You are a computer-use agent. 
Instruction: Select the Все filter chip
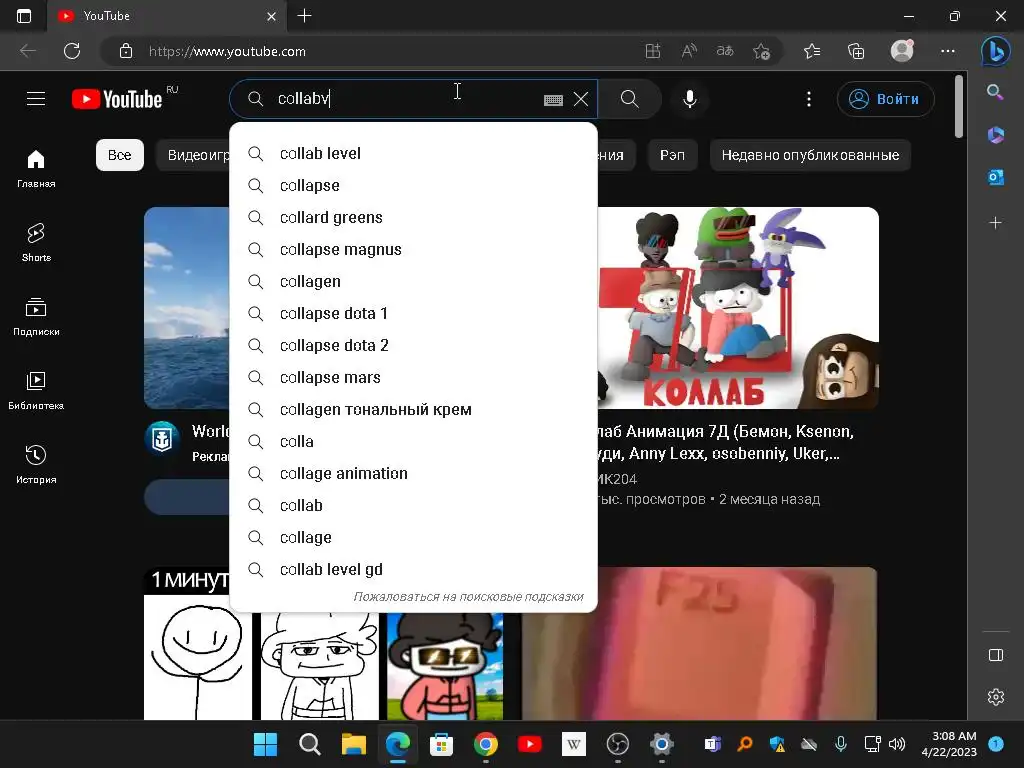pos(120,155)
